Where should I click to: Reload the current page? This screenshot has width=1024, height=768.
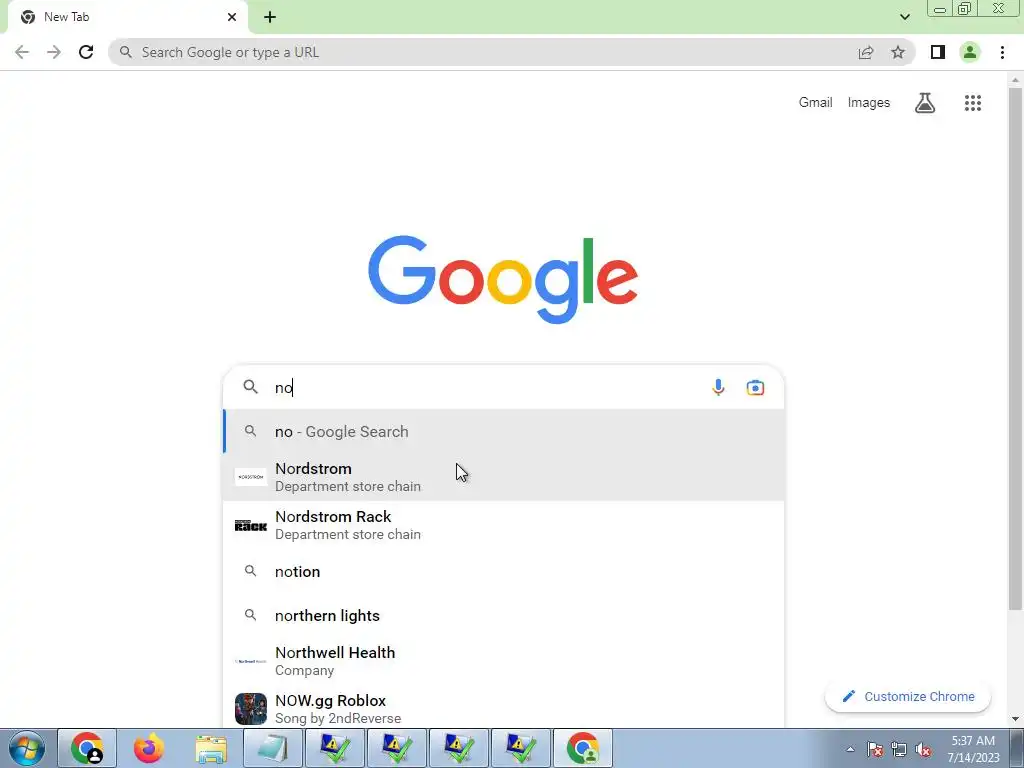point(86,52)
